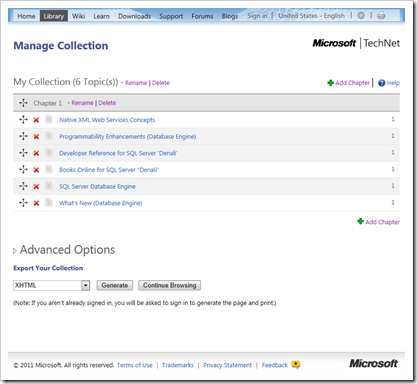Click the Help text link
Screen dimensions: 417x384
click(x=393, y=83)
